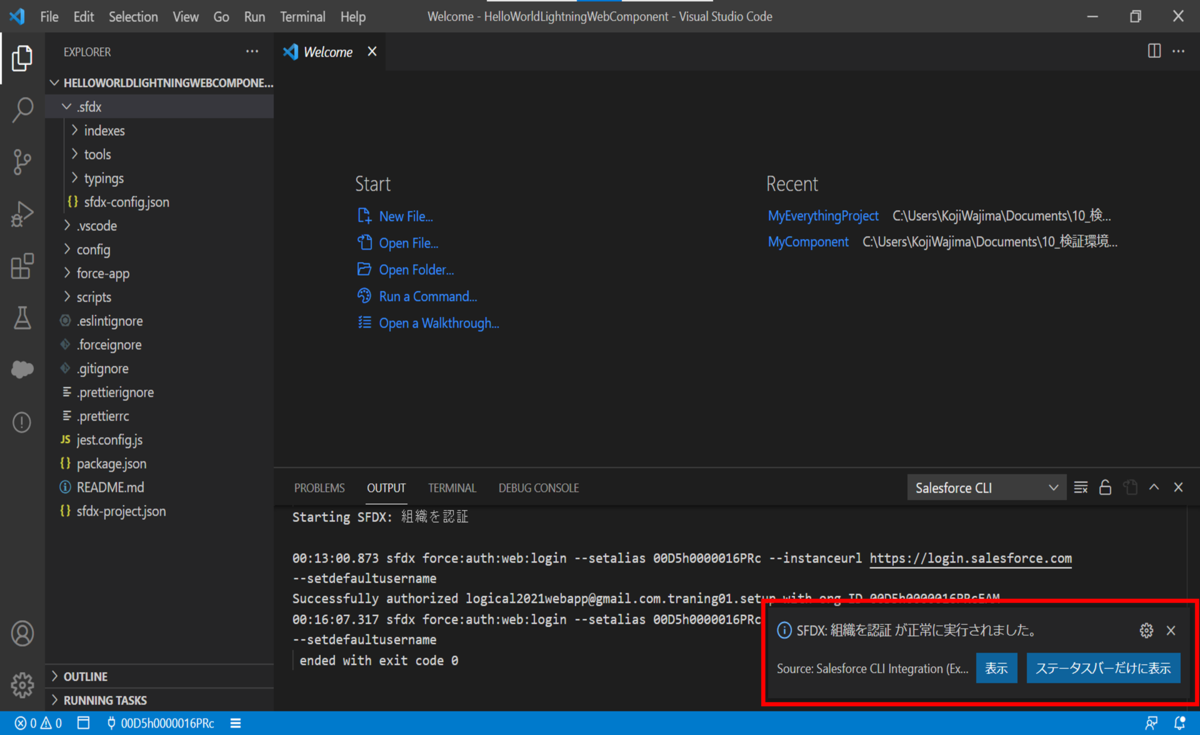Open the Manage gear in activity bar
The width and height of the screenshot is (1200, 735).
click(x=22, y=685)
